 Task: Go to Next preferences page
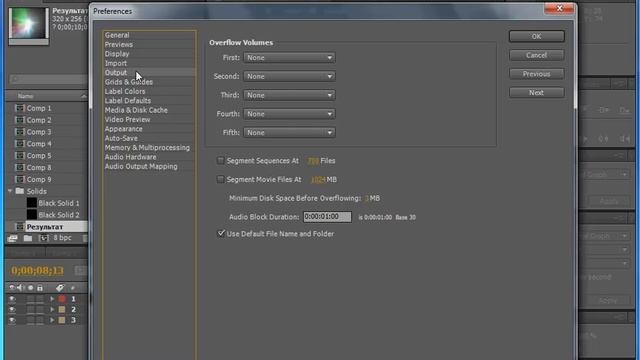click(x=536, y=93)
